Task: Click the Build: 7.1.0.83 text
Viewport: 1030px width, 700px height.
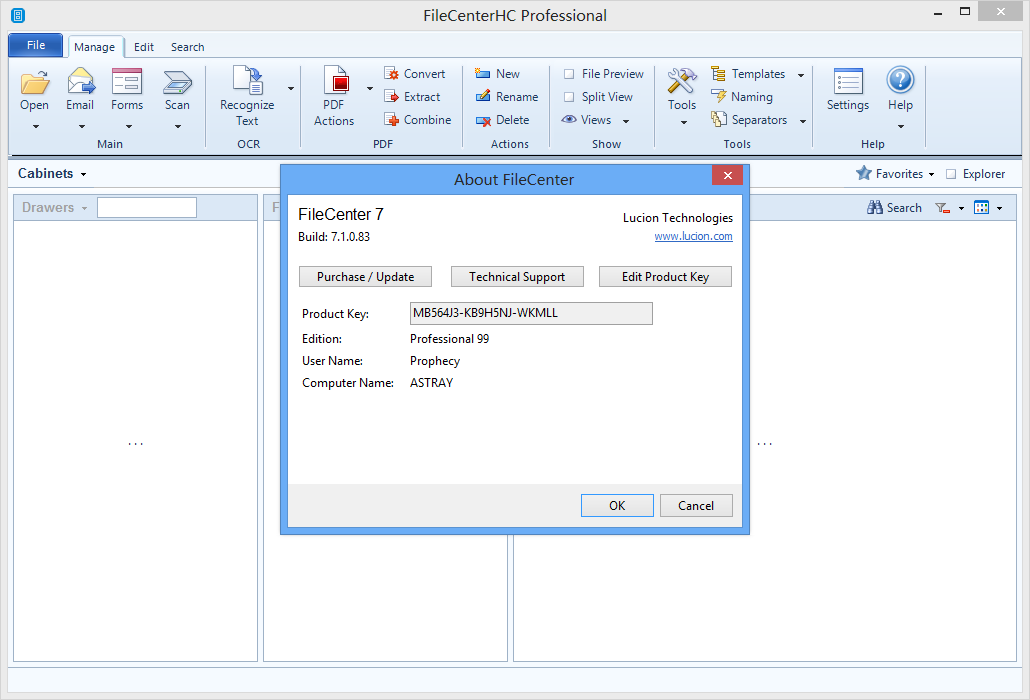Action: (334, 236)
